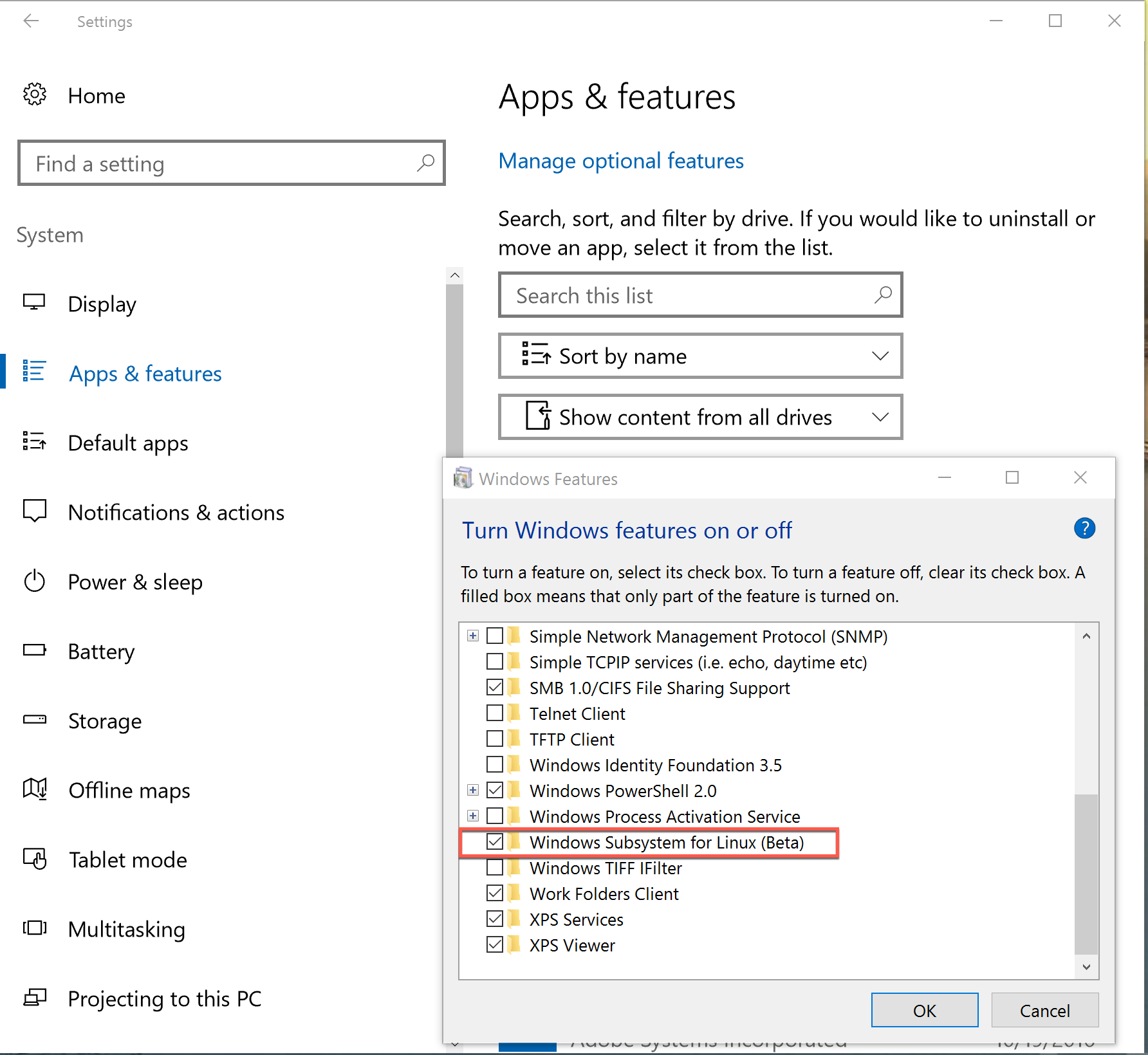Click the Settings sidebar scroll up arrow
This screenshot has height=1055, width=1148.
pyautogui.click(x=455, y=275)
